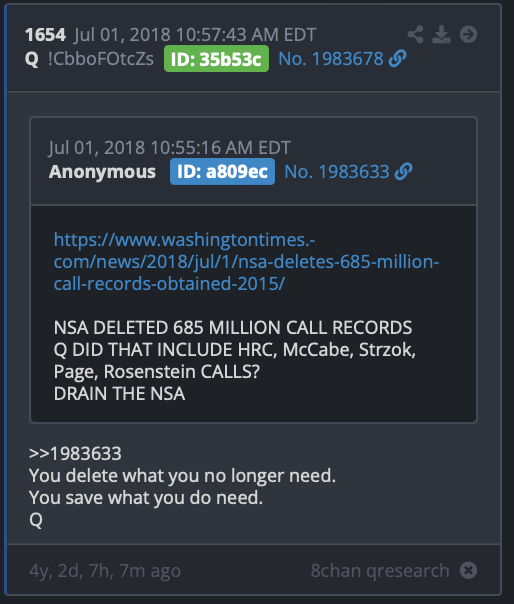The width and height of the screenshot is (514, 604).
Task: Download post 1654 with the download icon
Action: pyautogui.click(x=441, y=35)
